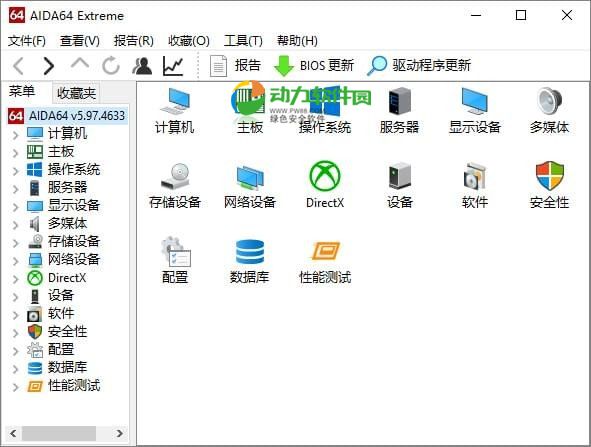Click the 报告 report toolbar button
Viewport: 591px width, 447px height.
coord(235,66)
